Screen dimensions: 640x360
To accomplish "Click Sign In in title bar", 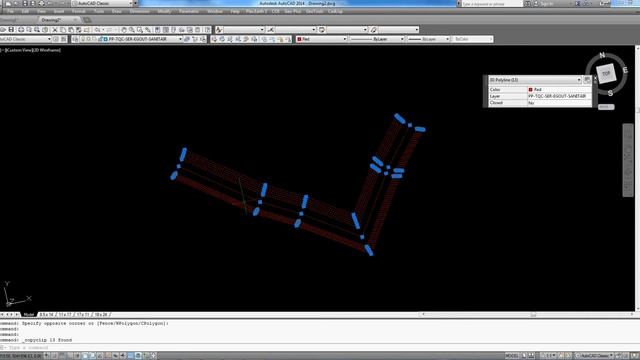I will click(x=547, y=4).
